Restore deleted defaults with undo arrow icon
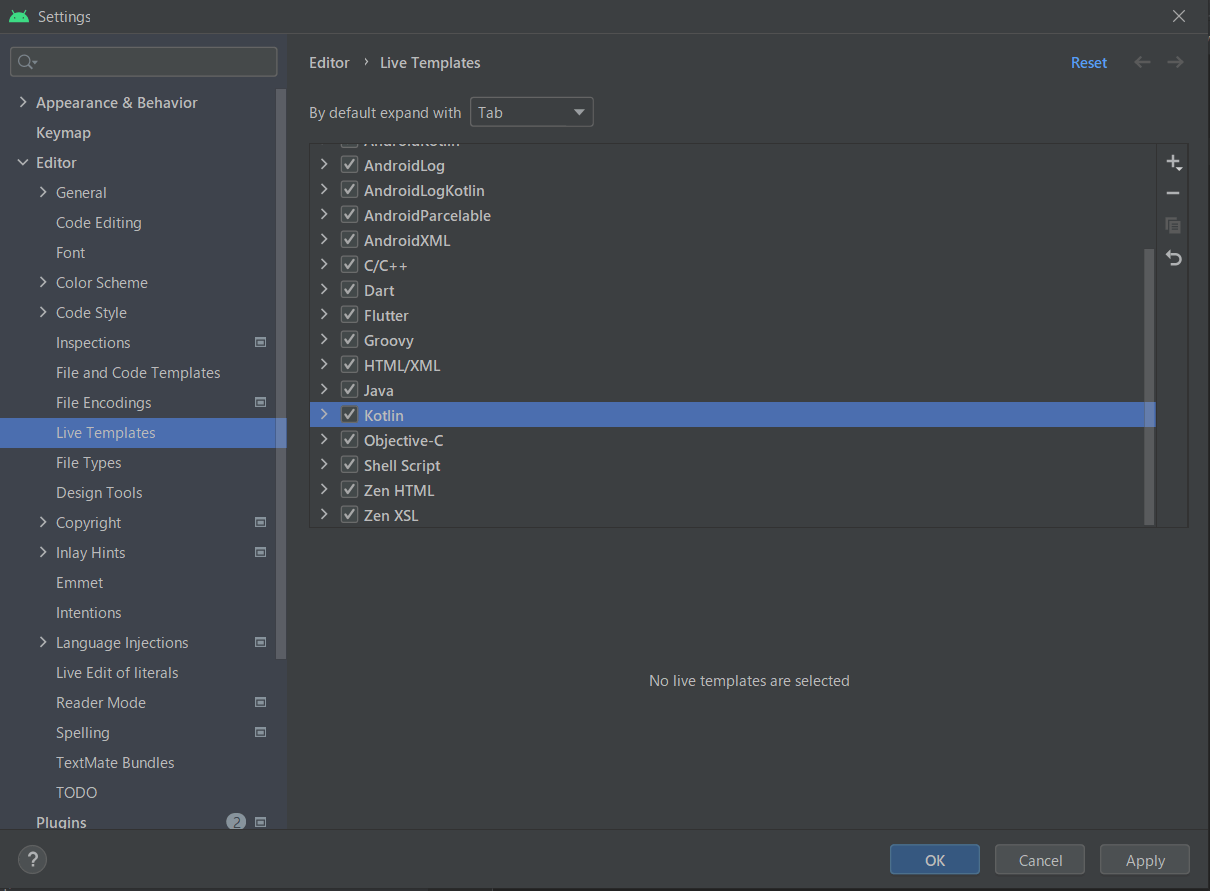Image resolution: width=1210 pixels, height=891 pixels. (x=1174, y=259)
